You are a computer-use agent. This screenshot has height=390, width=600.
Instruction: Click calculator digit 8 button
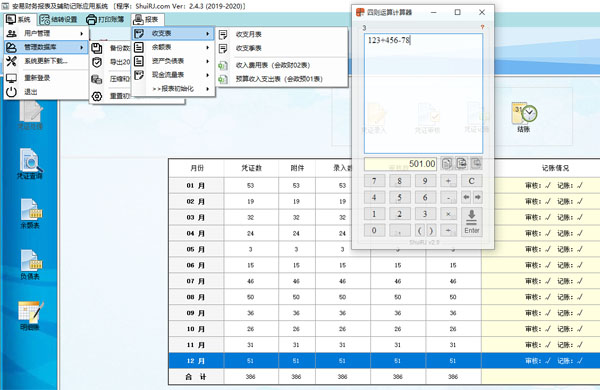tap(399, 181)
